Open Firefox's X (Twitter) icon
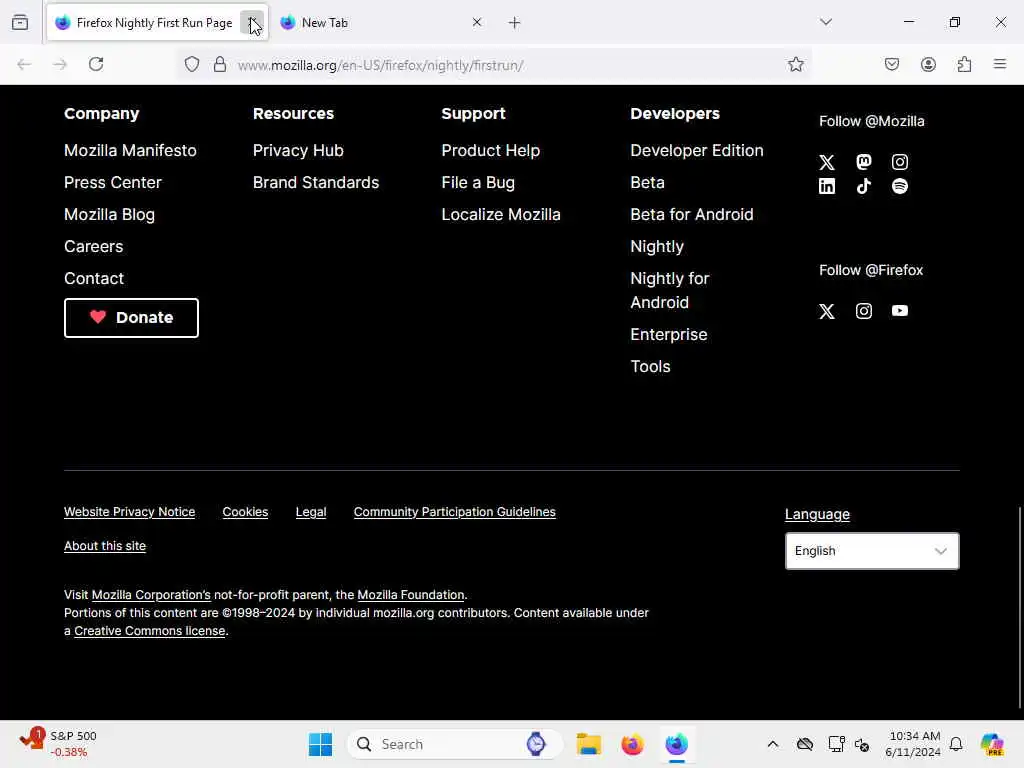 (x=827, y=311)
